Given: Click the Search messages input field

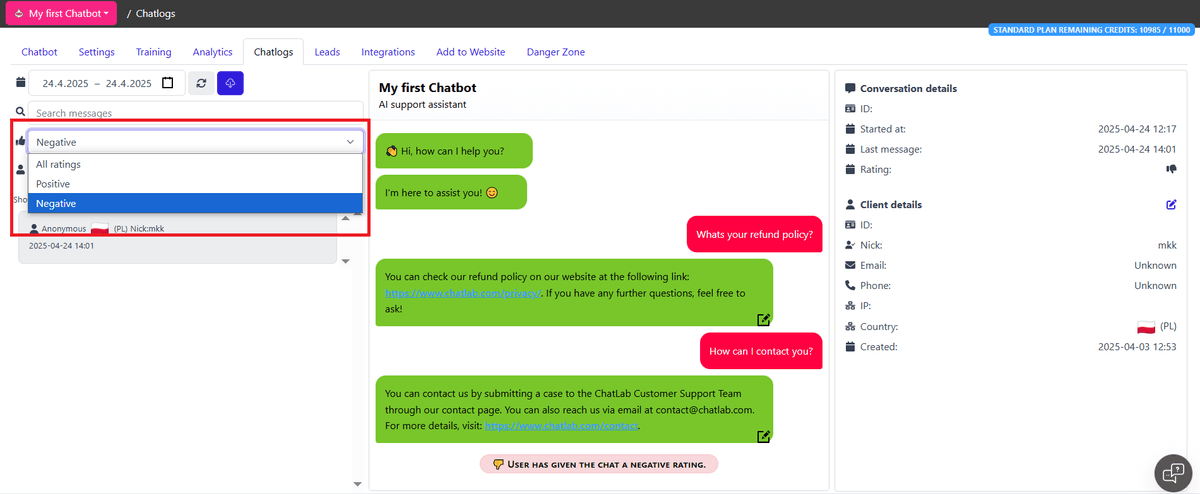Looking at the screenshot, I should click(195, 113).
